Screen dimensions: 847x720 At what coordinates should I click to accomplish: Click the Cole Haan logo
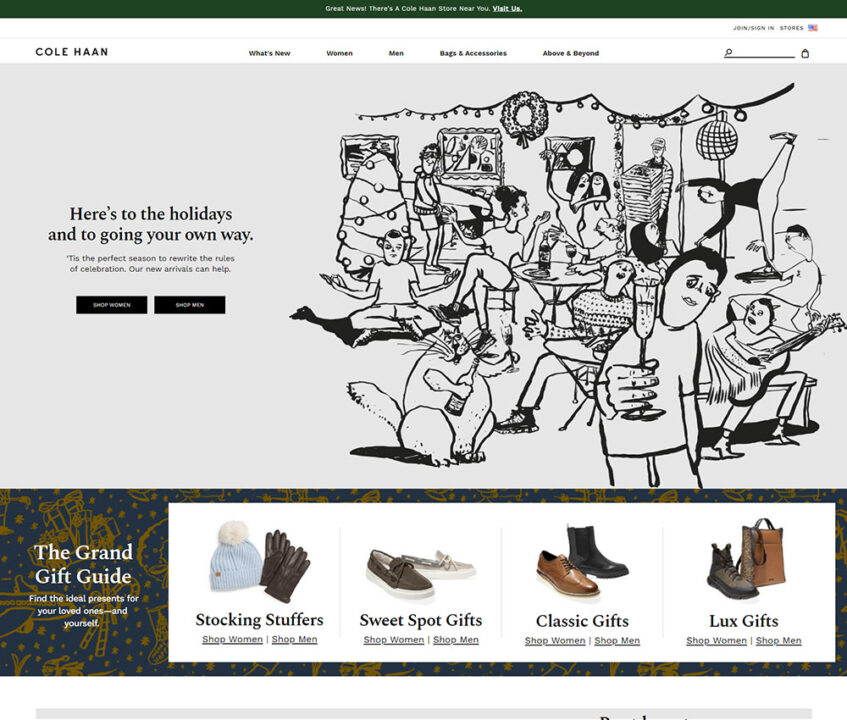coord(71,51)
